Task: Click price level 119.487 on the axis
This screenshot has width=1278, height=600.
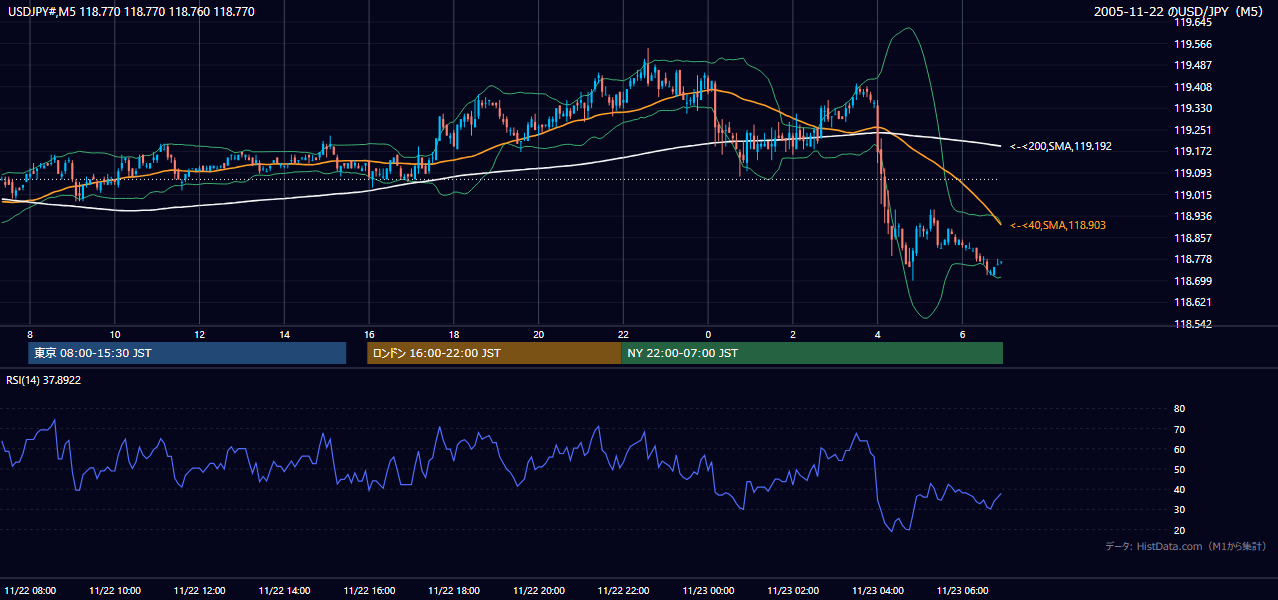Action: coord(1194,65)
